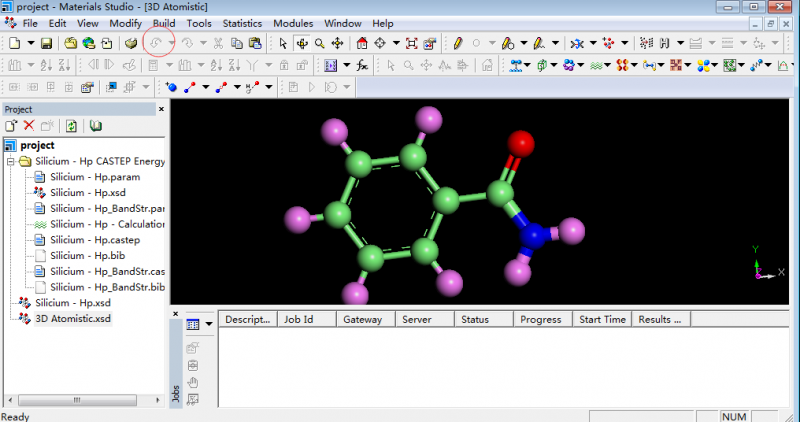Open the Modules menu
Screen dimensions: 800x422
click(x=292, y=23)
